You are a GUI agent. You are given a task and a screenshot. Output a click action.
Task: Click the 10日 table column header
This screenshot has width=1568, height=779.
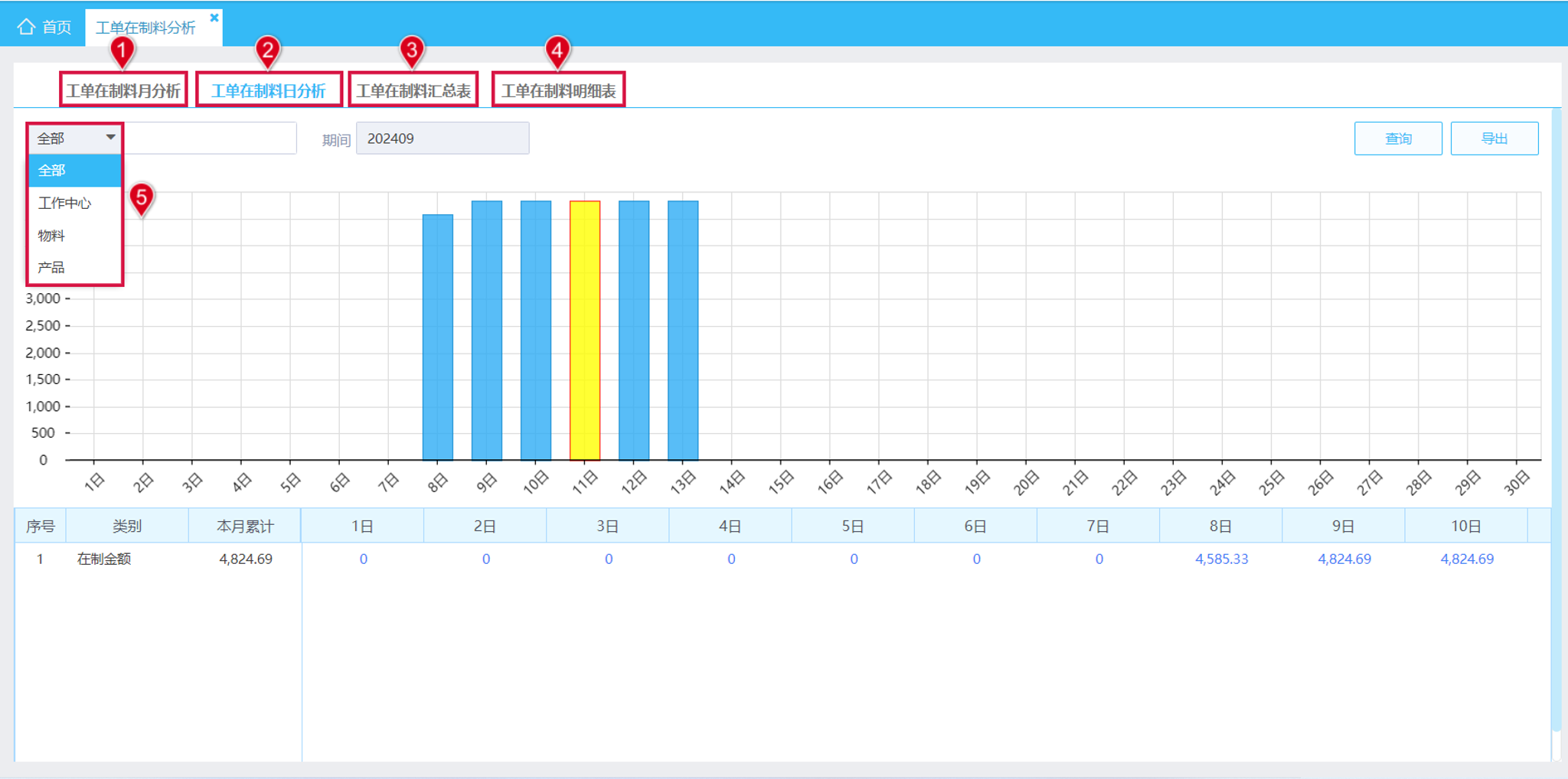pos(1466,526)
